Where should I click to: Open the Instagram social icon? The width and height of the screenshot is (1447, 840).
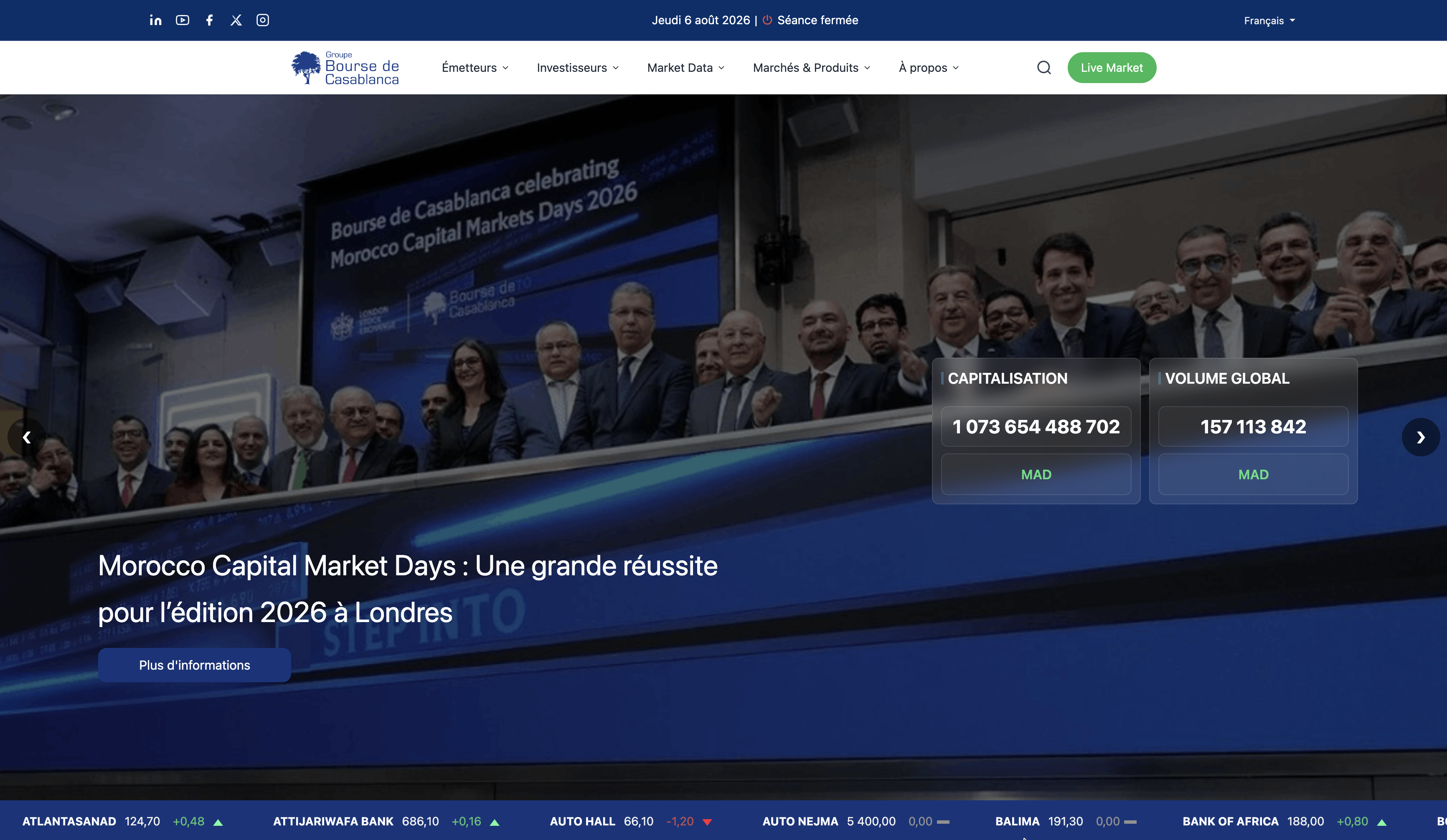tap(262, 20)
